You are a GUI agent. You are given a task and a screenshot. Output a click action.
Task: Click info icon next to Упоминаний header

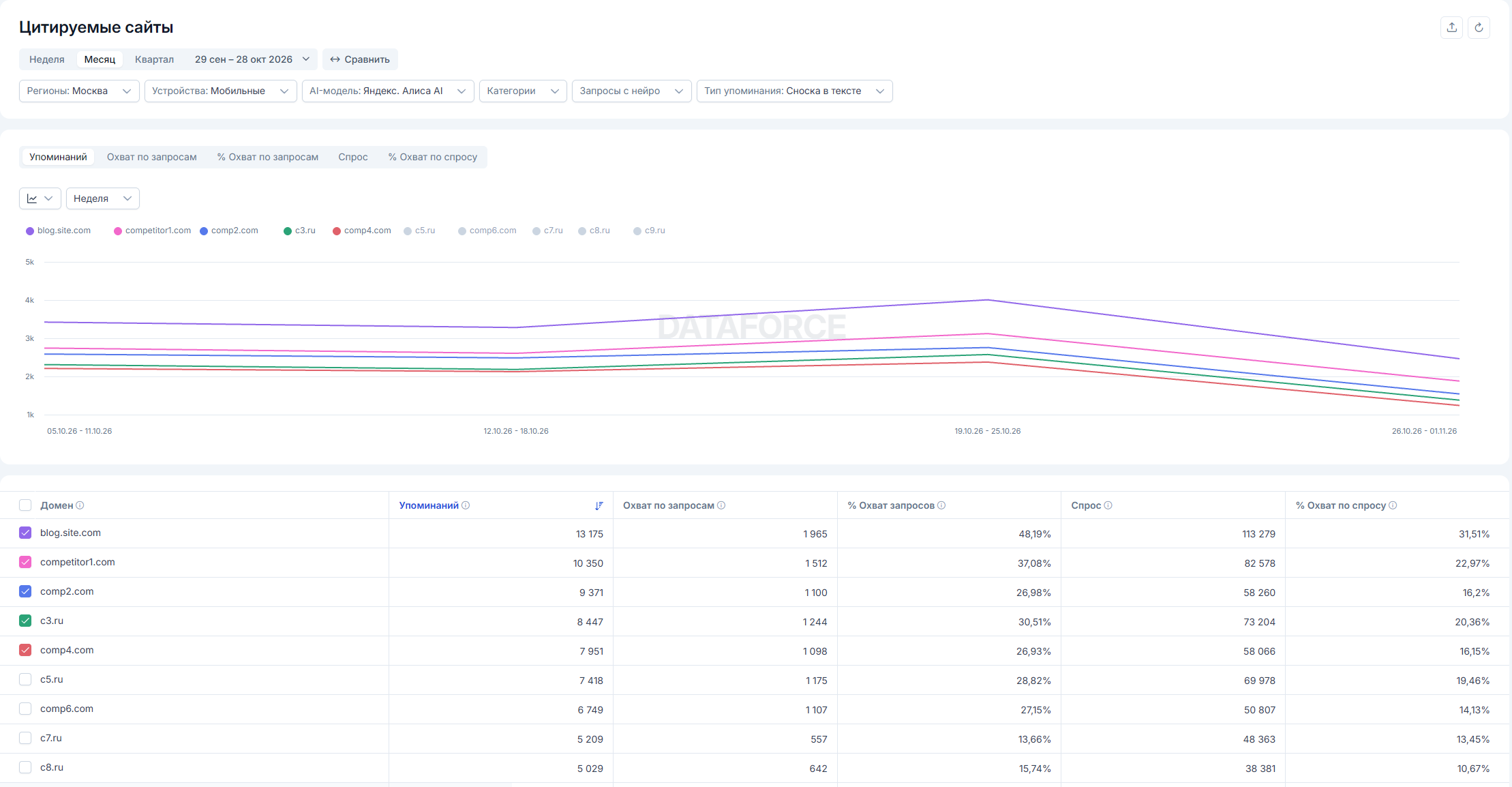[466, 505]
